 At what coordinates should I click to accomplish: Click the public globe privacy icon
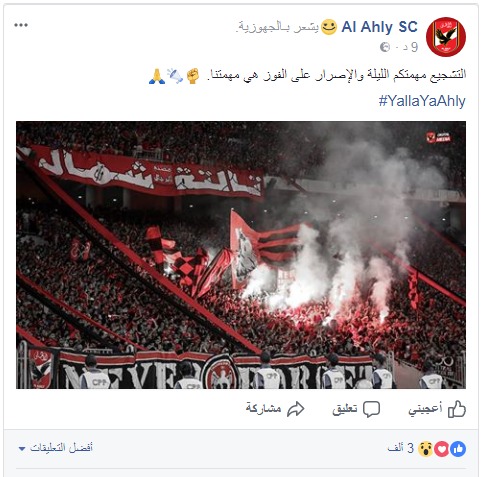(385, 47)
